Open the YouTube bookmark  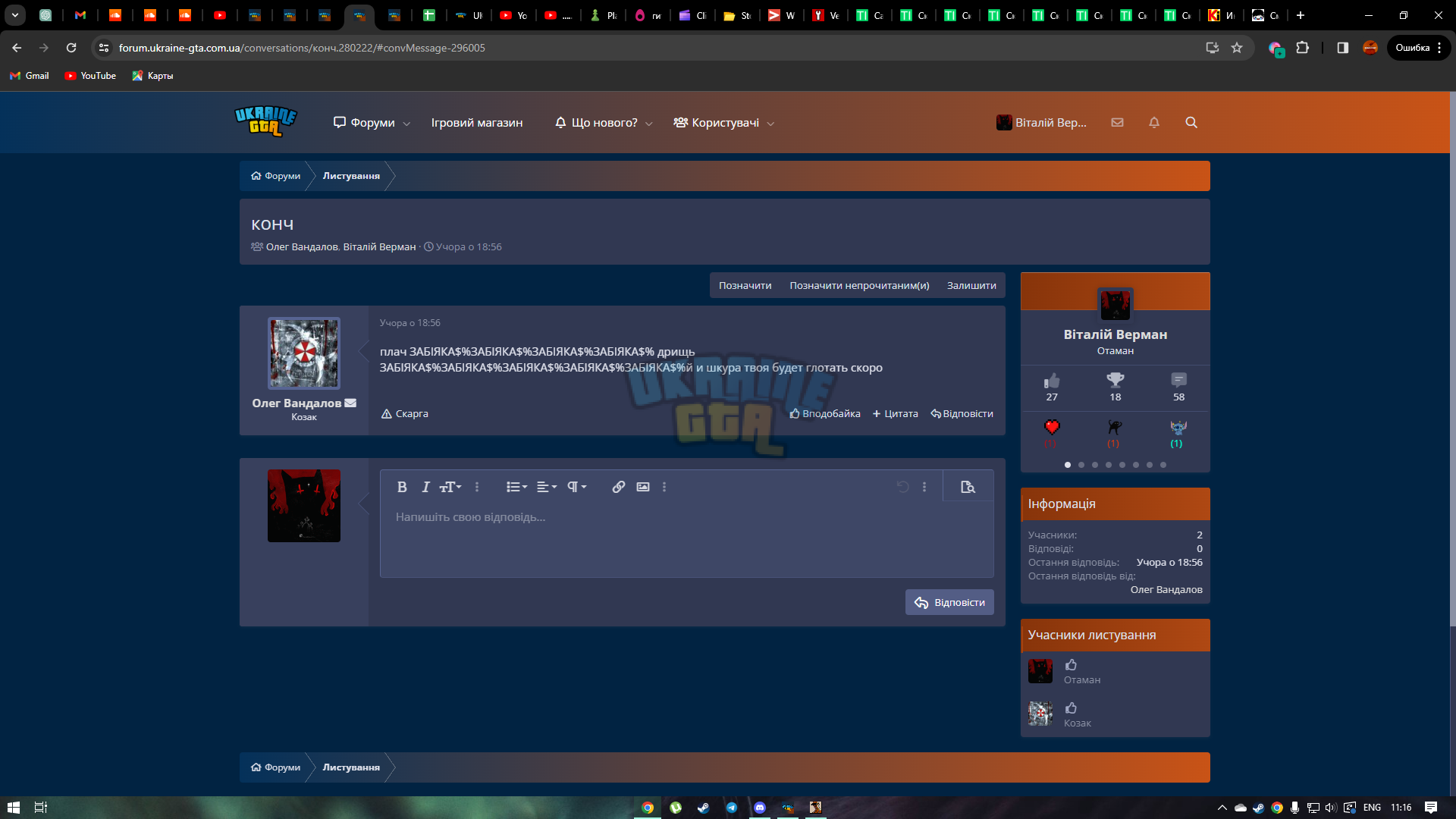[x=90, y=76]
